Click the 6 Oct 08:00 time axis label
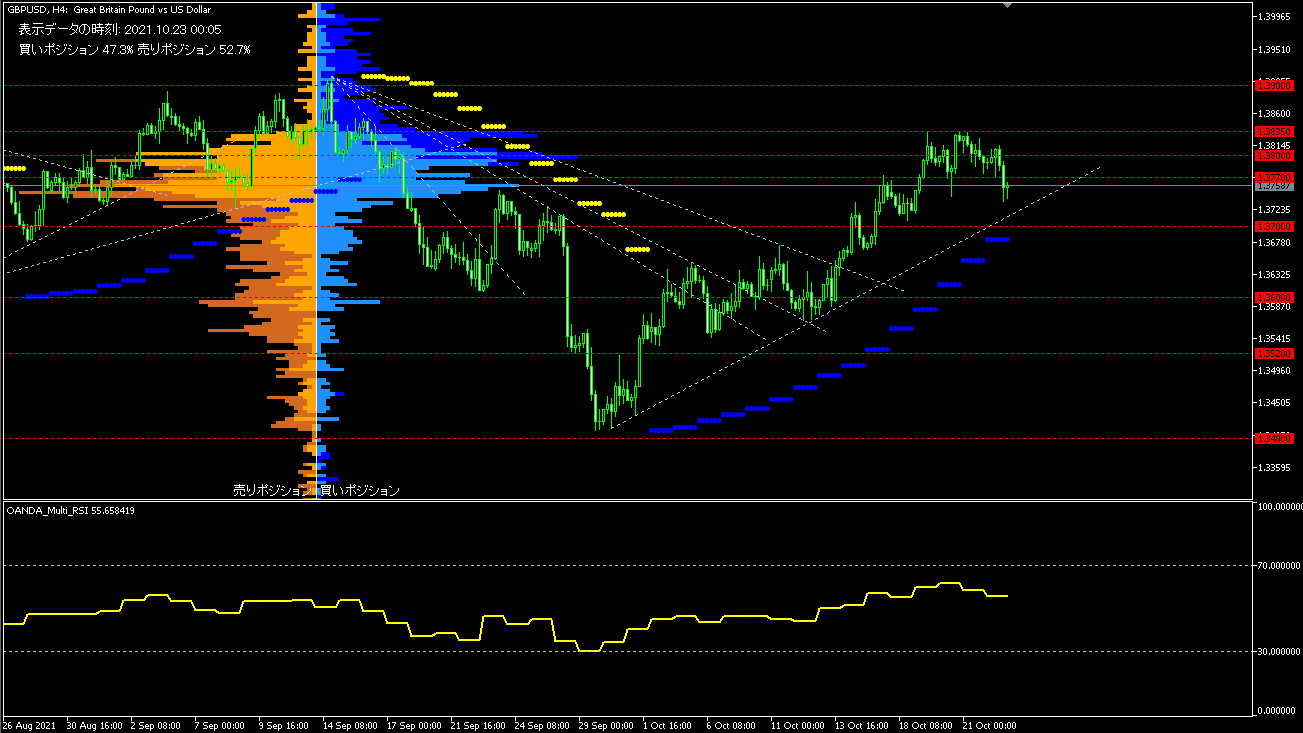 (x=732, y=724)
